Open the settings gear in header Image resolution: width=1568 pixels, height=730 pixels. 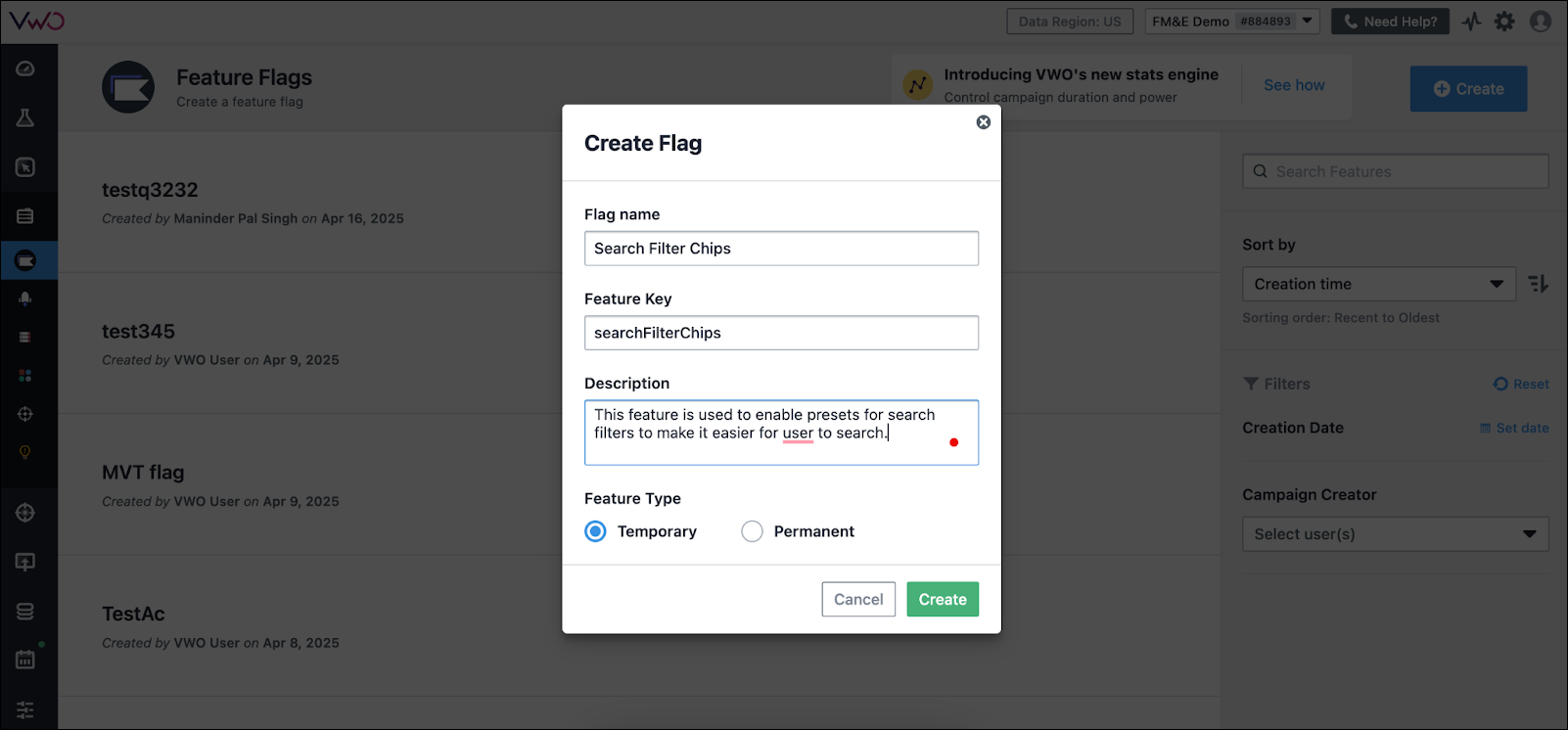(x=1504, y=22)
